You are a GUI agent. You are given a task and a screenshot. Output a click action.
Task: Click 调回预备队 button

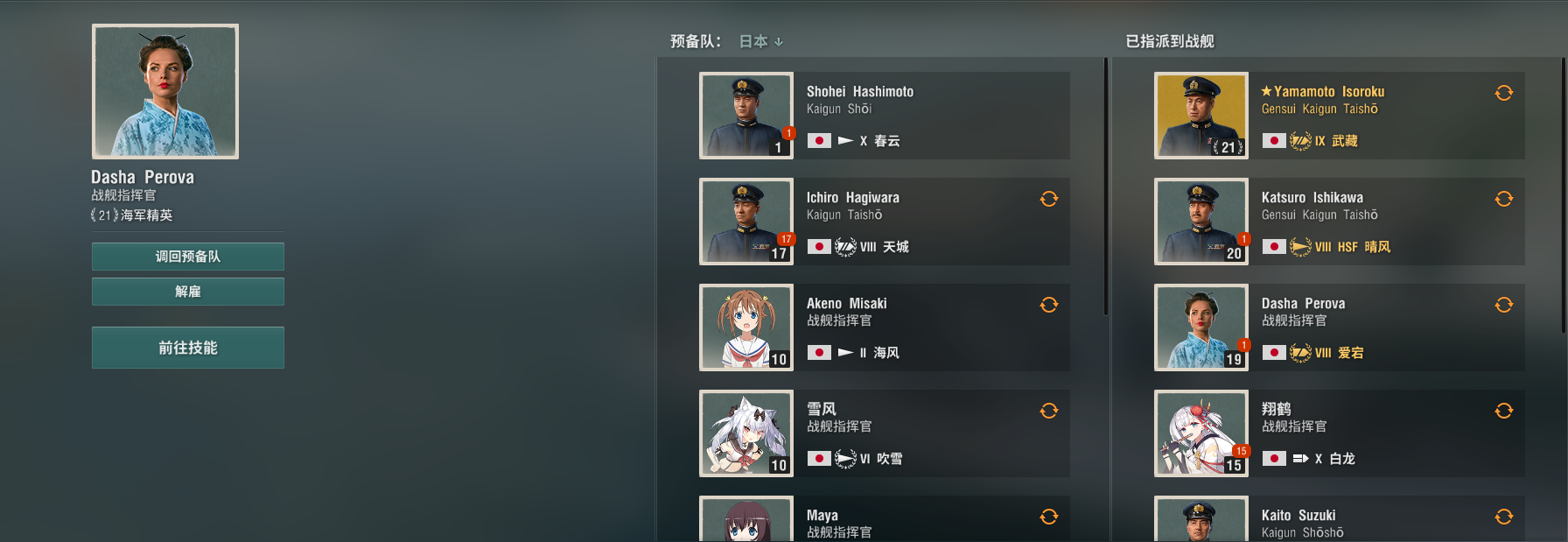coord(188,257)
